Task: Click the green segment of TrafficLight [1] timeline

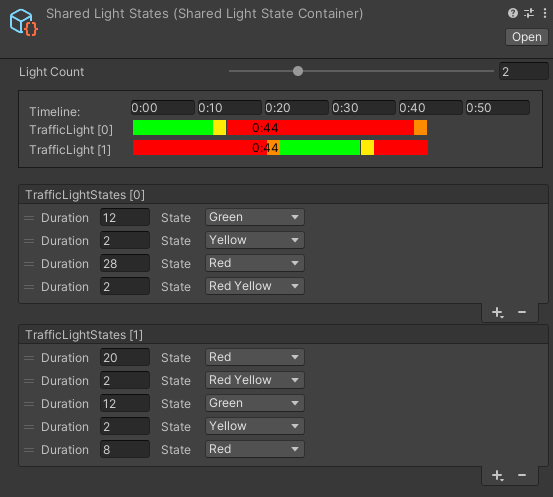Action: (320, 147)
